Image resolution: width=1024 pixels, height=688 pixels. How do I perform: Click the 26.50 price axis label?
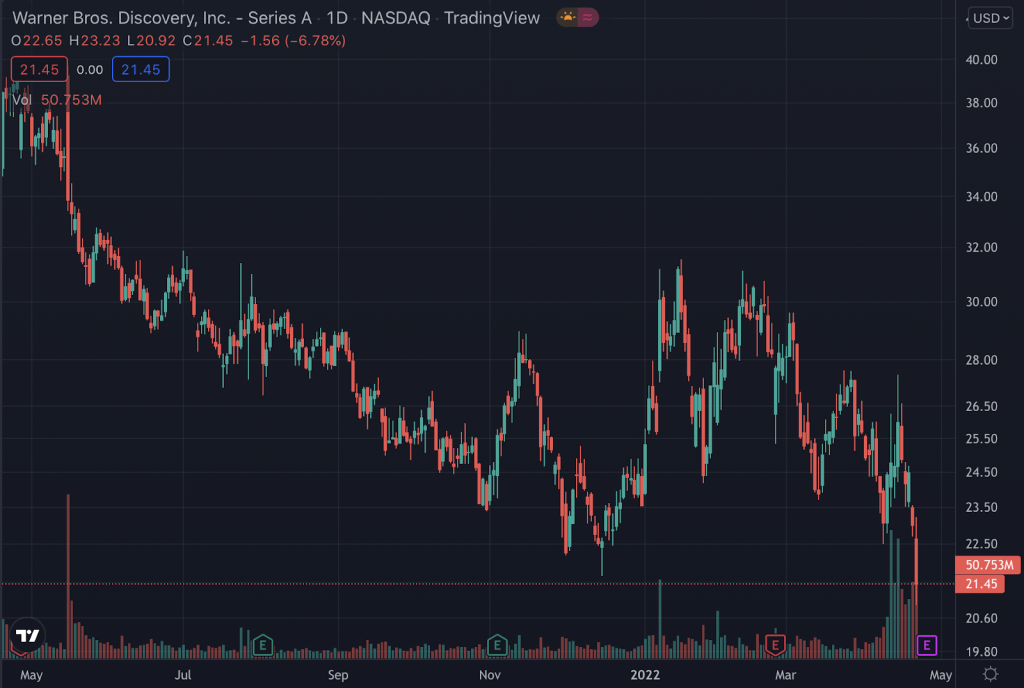[x=982, y=406]
